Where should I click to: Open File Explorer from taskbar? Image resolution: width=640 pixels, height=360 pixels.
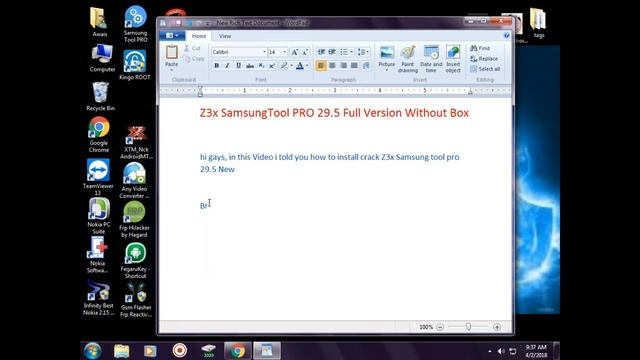(122, 351)
